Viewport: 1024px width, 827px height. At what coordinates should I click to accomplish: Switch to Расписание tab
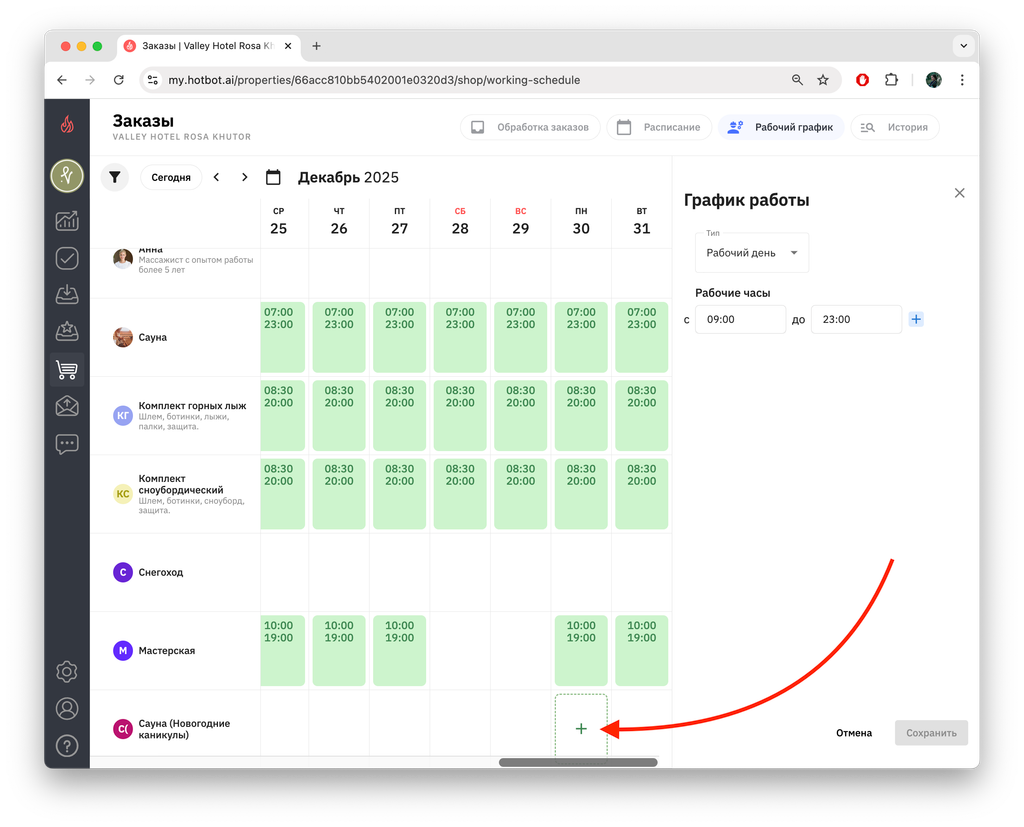(659, 127)
